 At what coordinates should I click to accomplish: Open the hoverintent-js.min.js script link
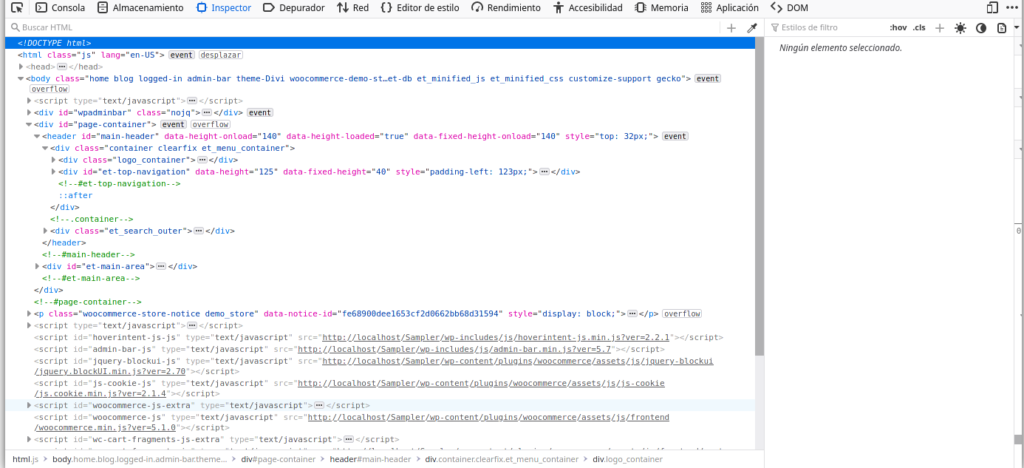(x=495, y=337)
